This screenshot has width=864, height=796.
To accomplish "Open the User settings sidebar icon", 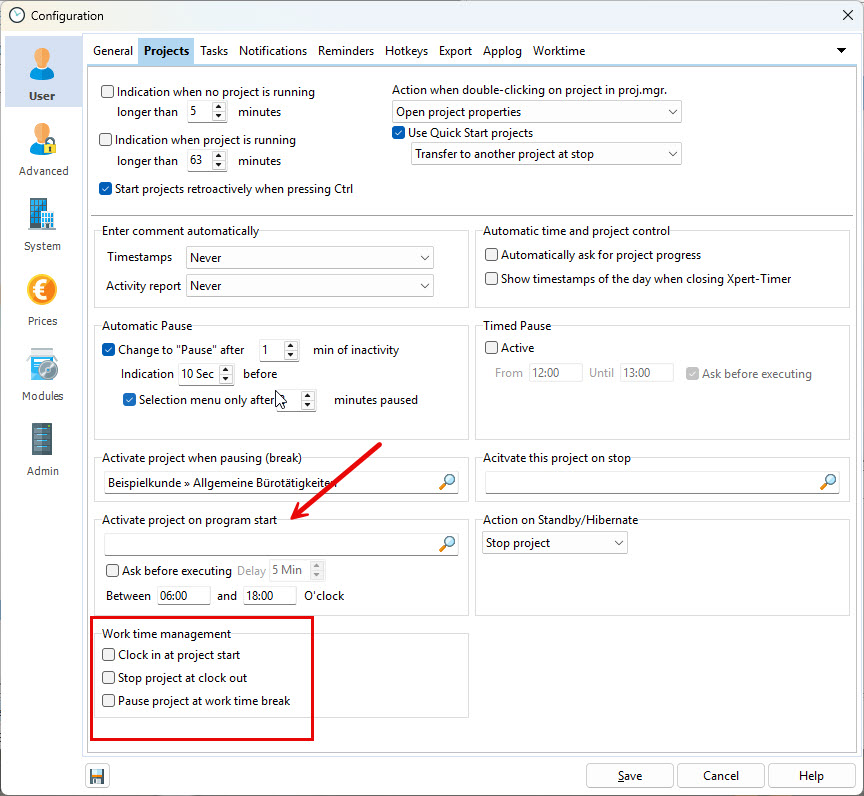I will coord(42,71).
